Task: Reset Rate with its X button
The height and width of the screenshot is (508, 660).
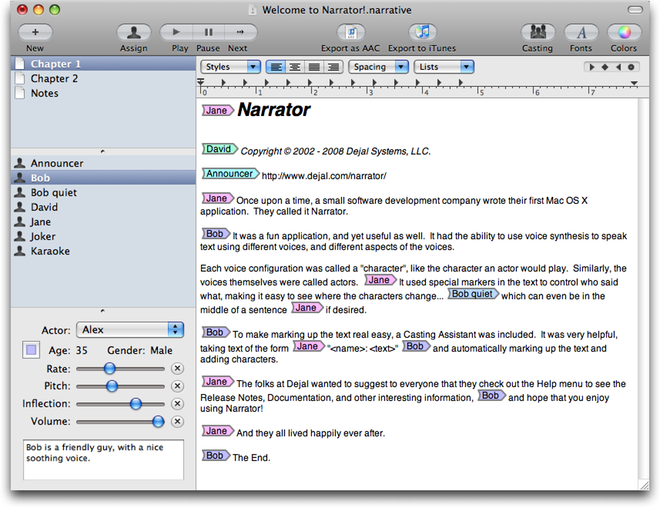Action: click(178, 369)
